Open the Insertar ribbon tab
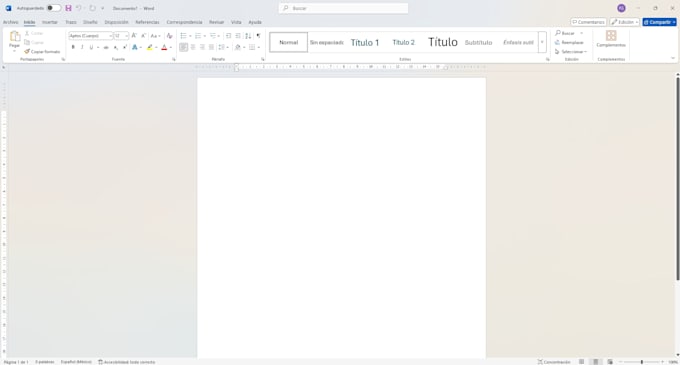680x365 pixels. pyautogui.click(x=50, y=22)
